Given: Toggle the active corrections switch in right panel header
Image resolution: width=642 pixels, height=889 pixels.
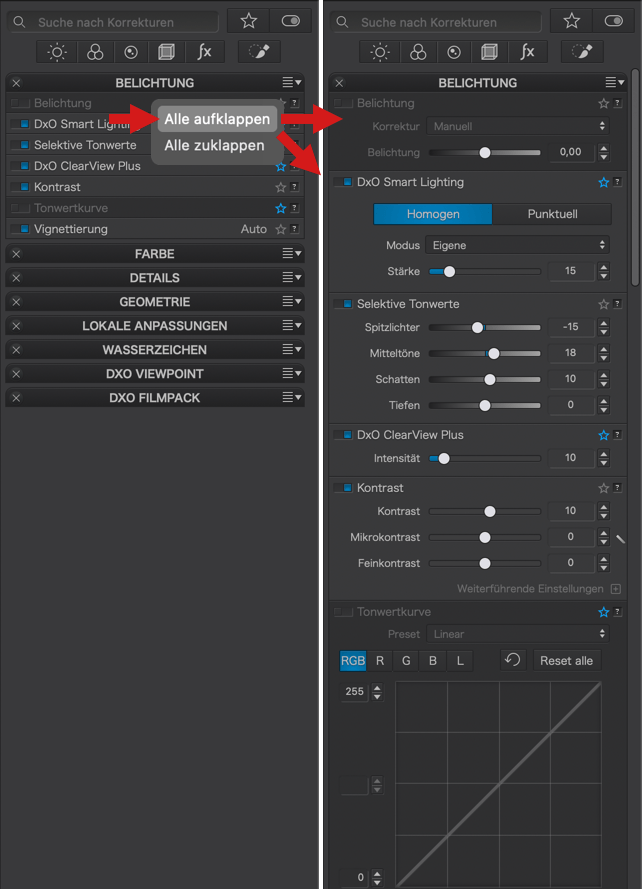Looking at the screenshot, I should 614,22.
